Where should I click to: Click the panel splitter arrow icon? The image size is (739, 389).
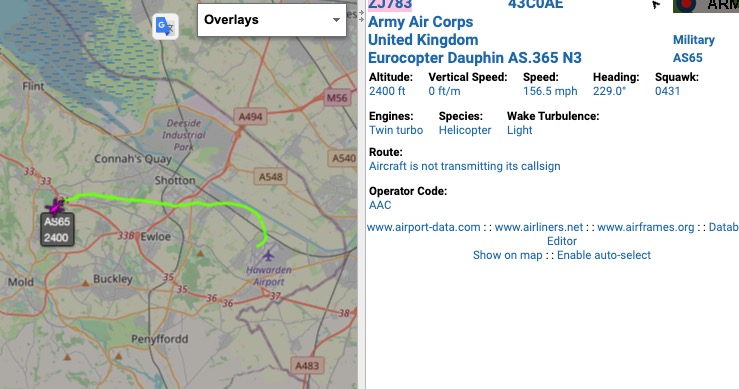pyautogui.click(x=361, y=15)
